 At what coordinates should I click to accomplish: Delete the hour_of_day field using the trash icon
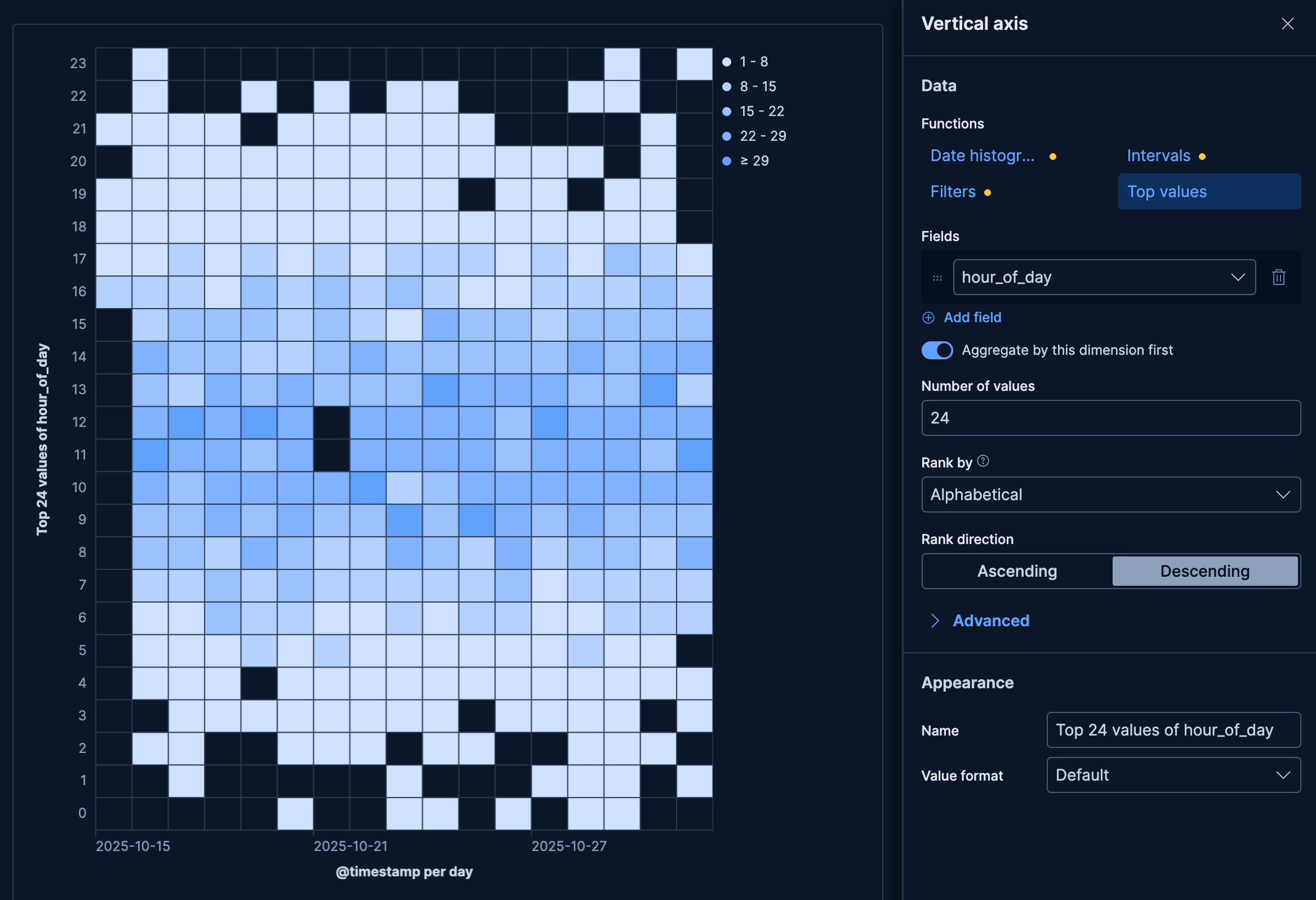point(1279,277)
